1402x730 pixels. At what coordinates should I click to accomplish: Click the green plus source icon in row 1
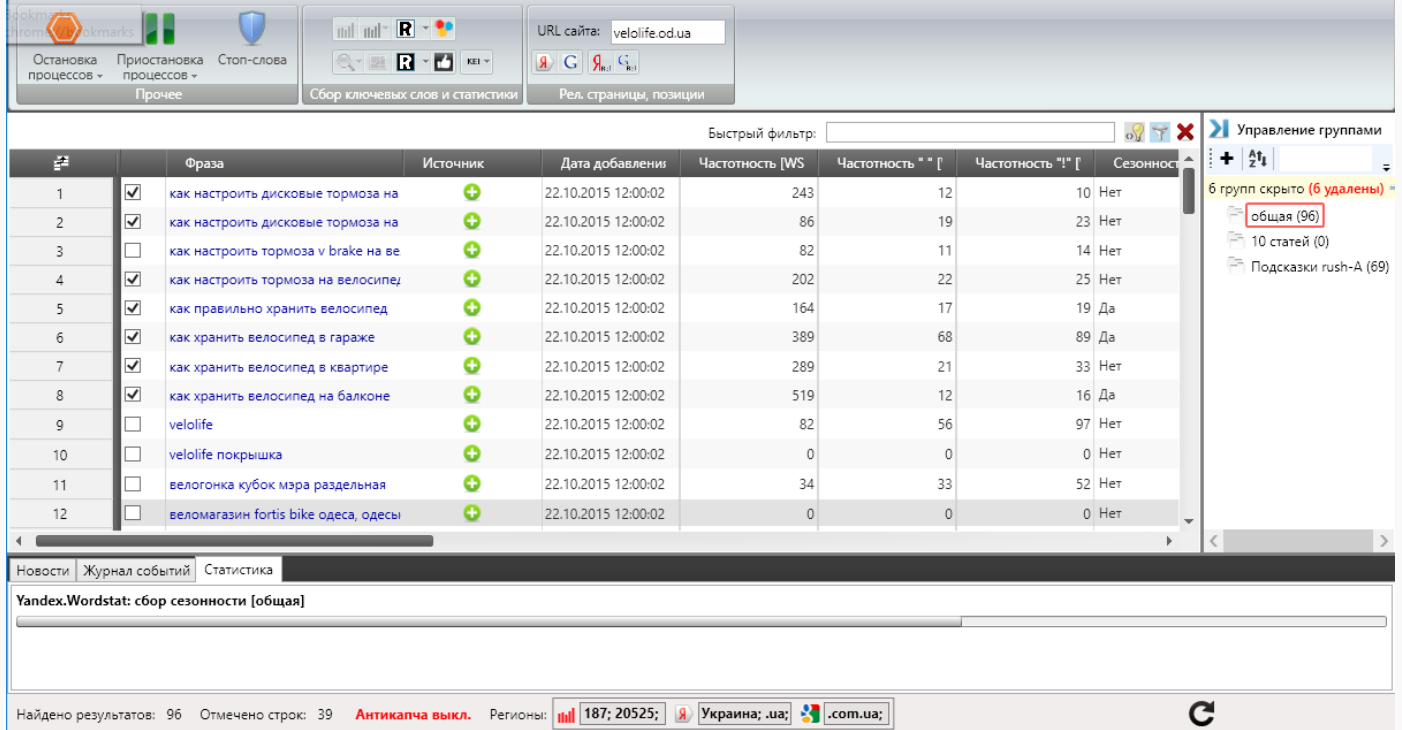click(472, 192)
